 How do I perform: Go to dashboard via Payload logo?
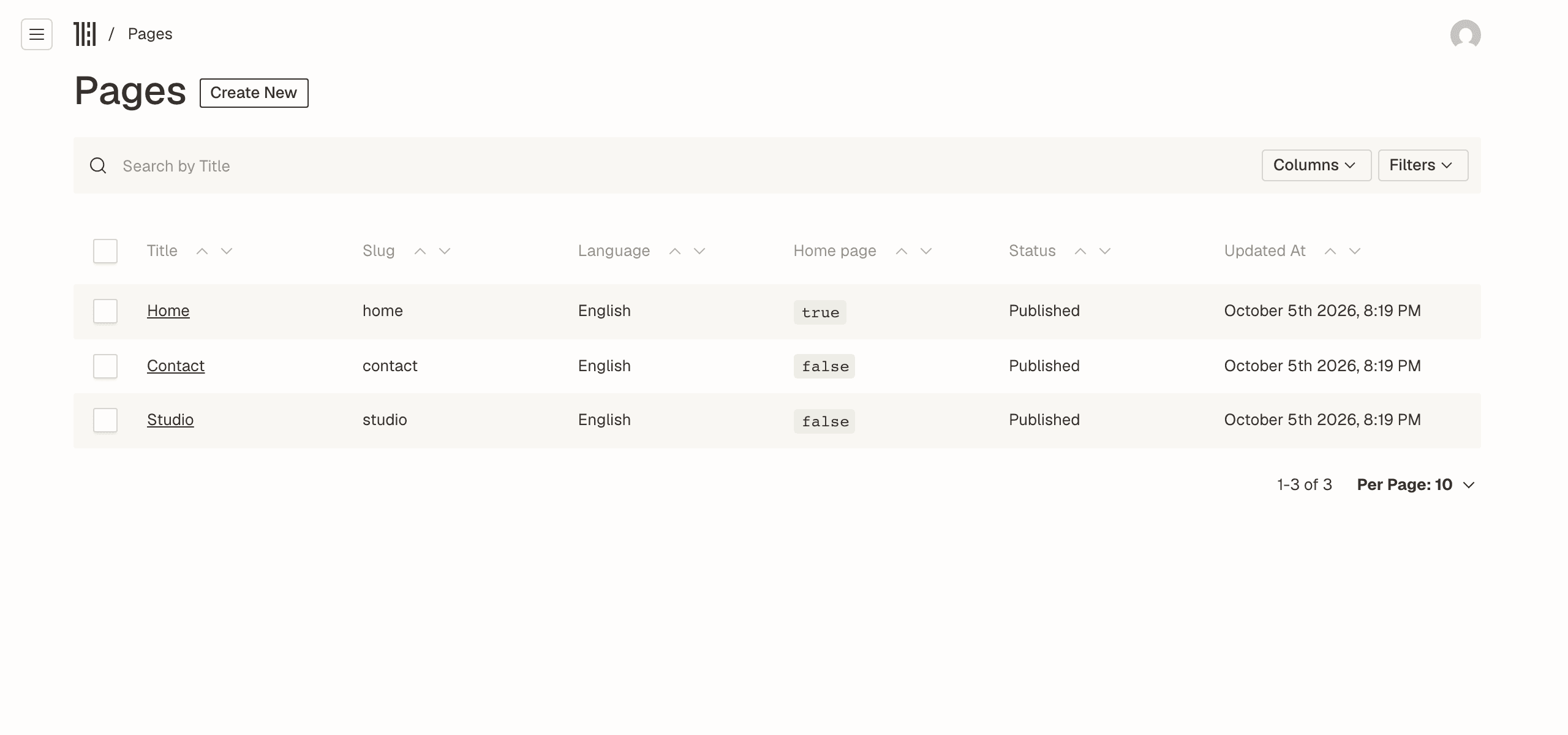coord(85,34)
